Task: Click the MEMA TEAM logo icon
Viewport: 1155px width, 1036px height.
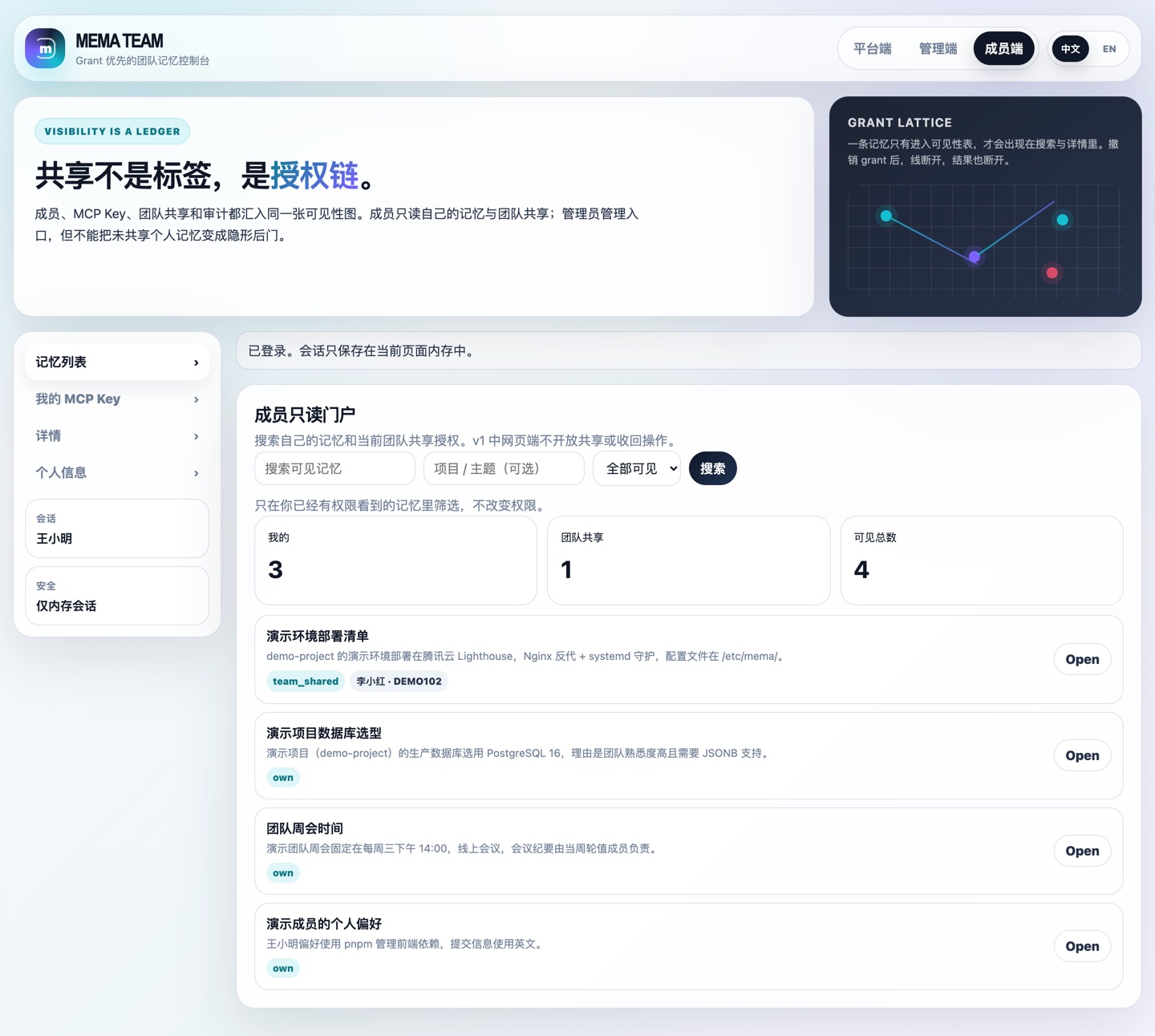Action: tap(45, 49)
